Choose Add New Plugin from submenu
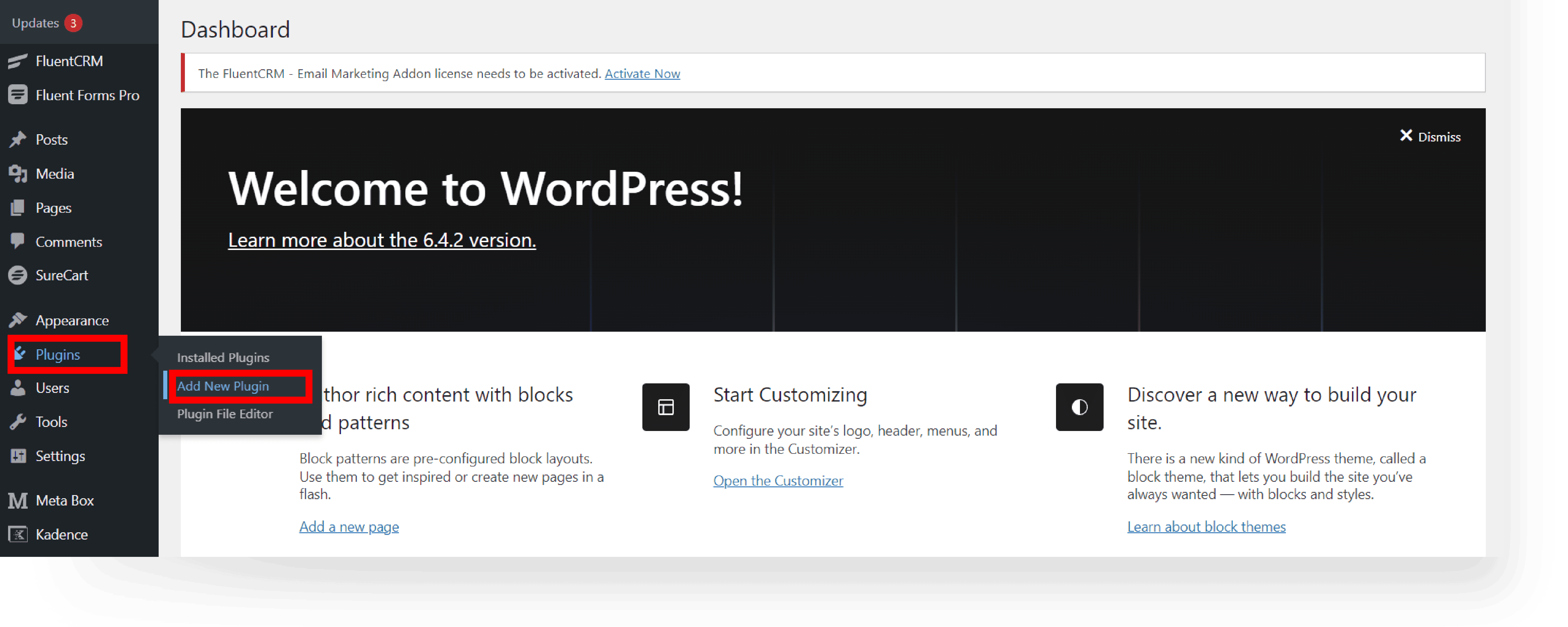This screenshot has height=627, width=1568. click(223, 386)
